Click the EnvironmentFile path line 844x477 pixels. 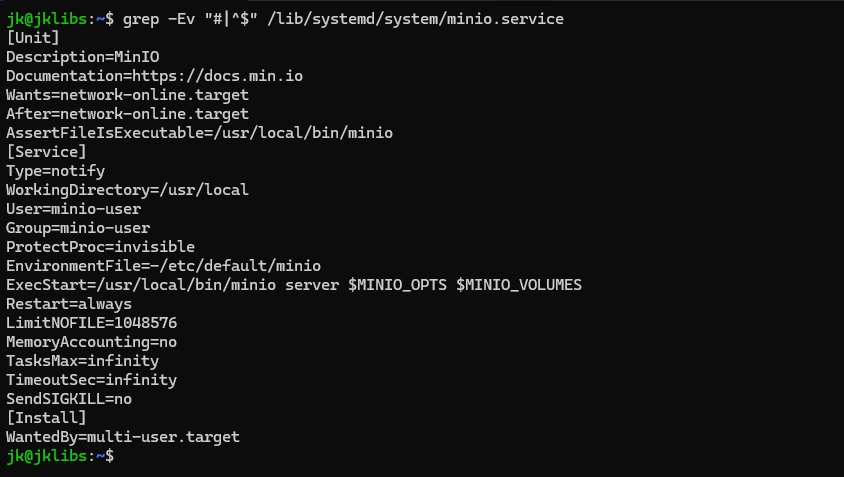(x=163, y=266)
